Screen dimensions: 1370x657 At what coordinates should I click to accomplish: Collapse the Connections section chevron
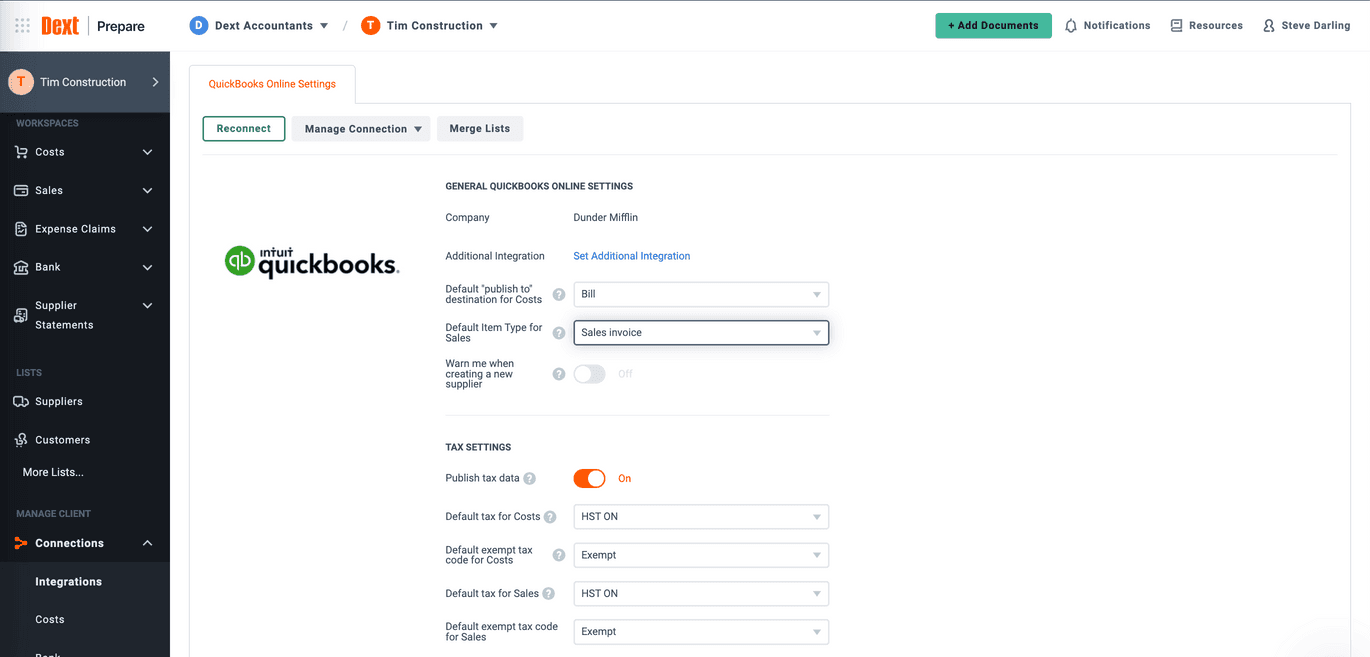pos(148,543)
